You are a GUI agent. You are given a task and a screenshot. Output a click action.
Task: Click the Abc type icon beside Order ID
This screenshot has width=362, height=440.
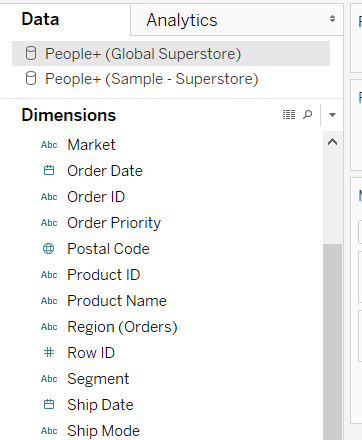tap(49, 197)
